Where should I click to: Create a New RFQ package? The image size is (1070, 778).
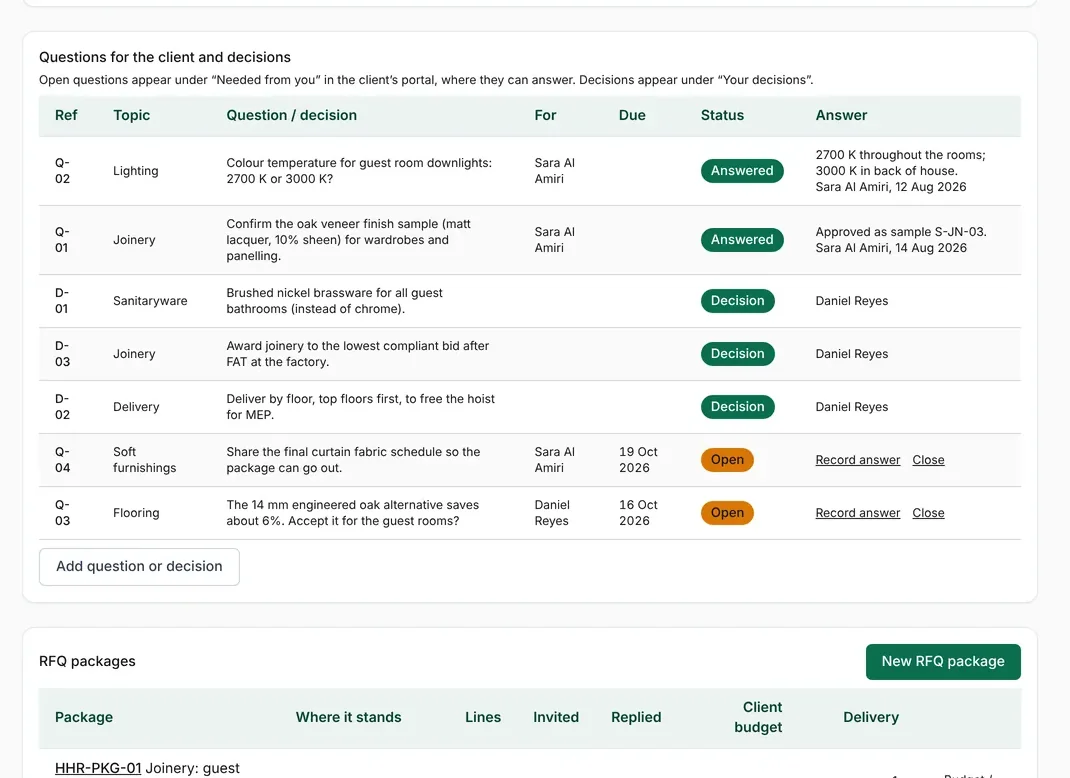[x=943, y=661]
